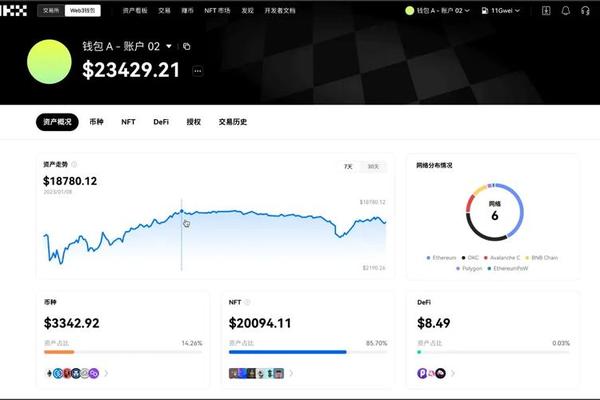Open the NFT 市场 menu
Image resolution: width=600 pixels, height=400 pixels.
point(217,11)
